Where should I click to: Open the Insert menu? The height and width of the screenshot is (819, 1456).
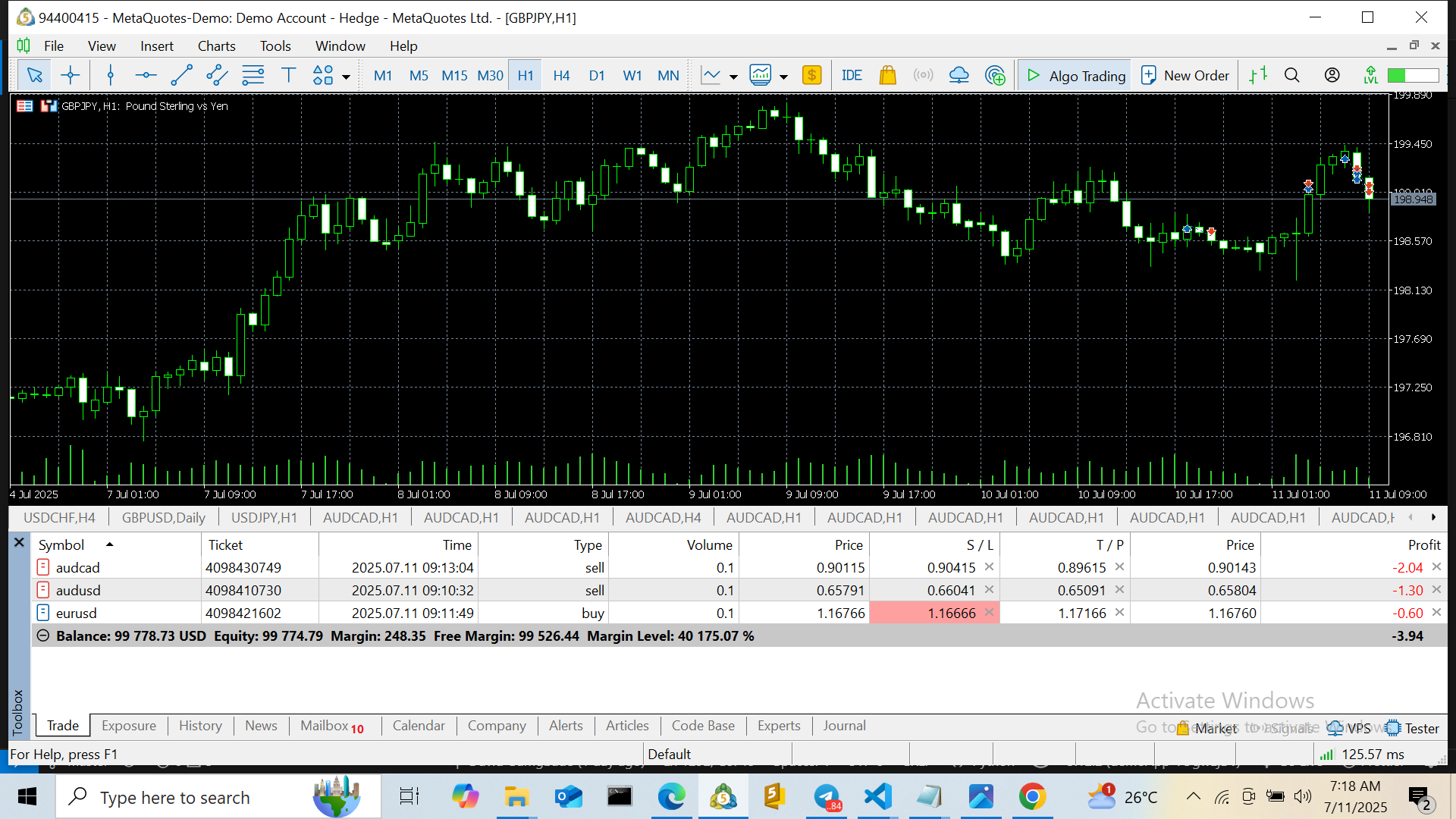point(157,46)
